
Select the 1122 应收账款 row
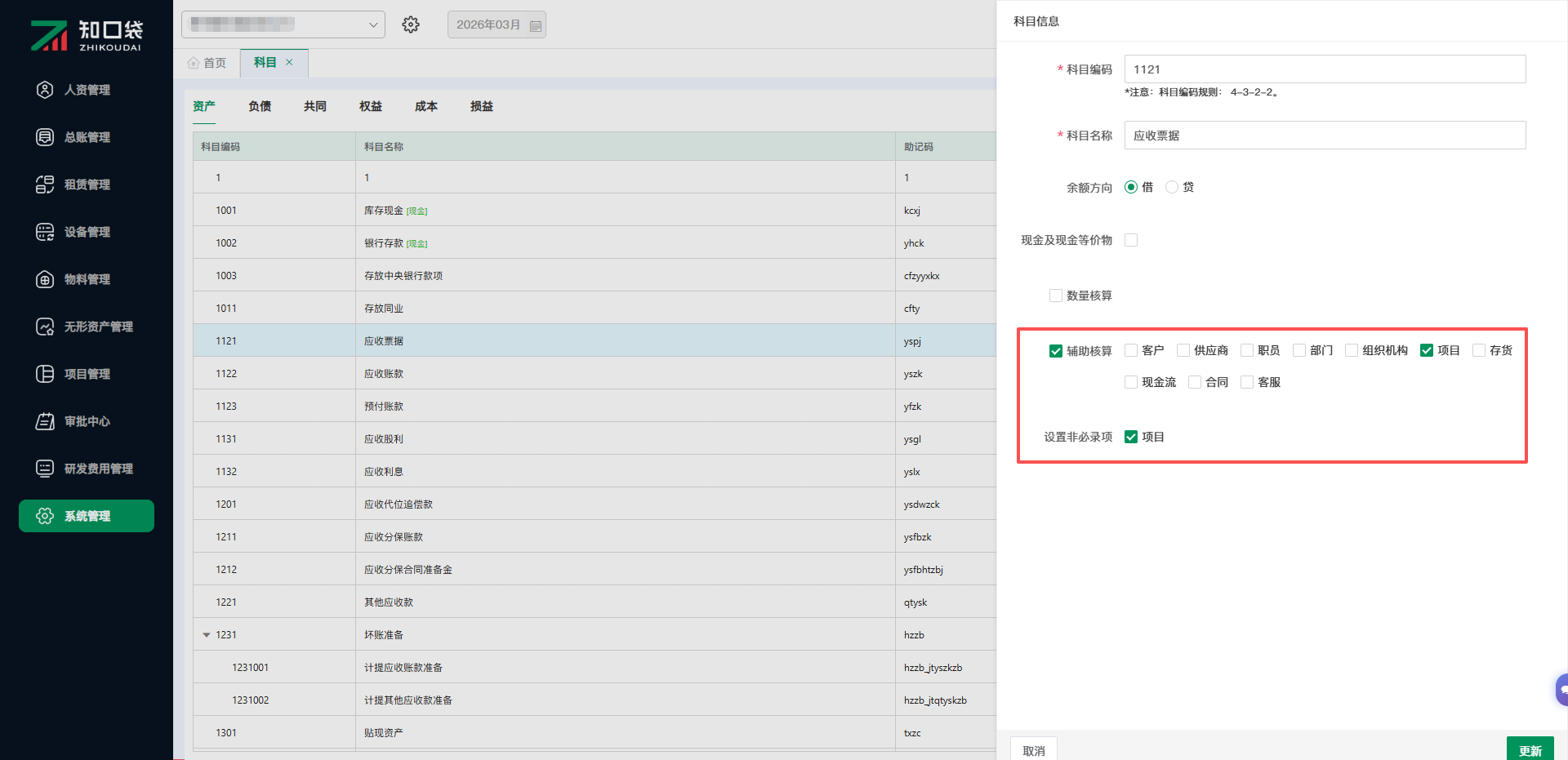click(595, 374)
